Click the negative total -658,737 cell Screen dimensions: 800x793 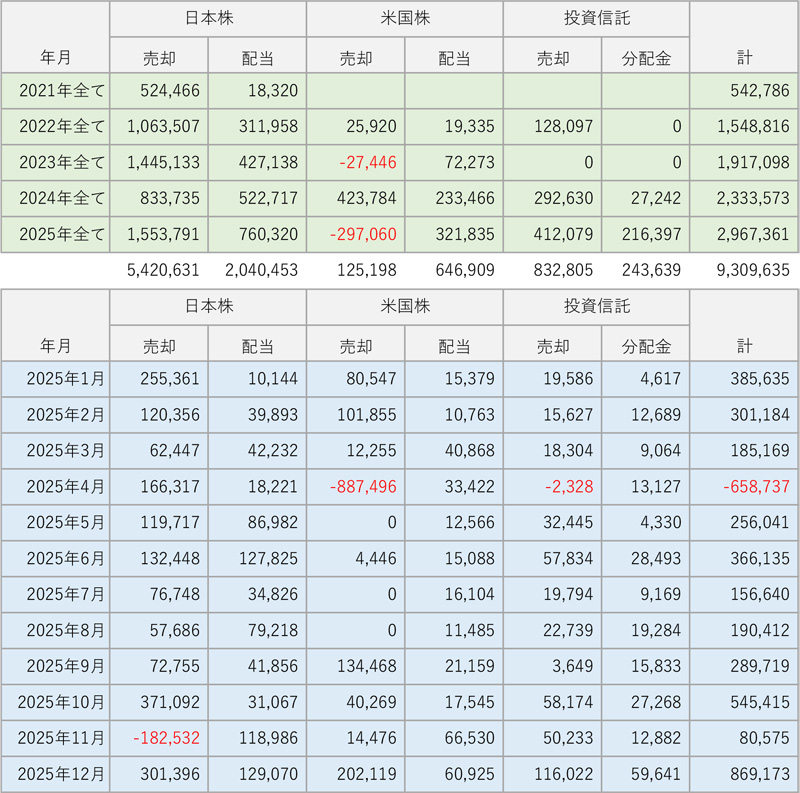point(745,487)
